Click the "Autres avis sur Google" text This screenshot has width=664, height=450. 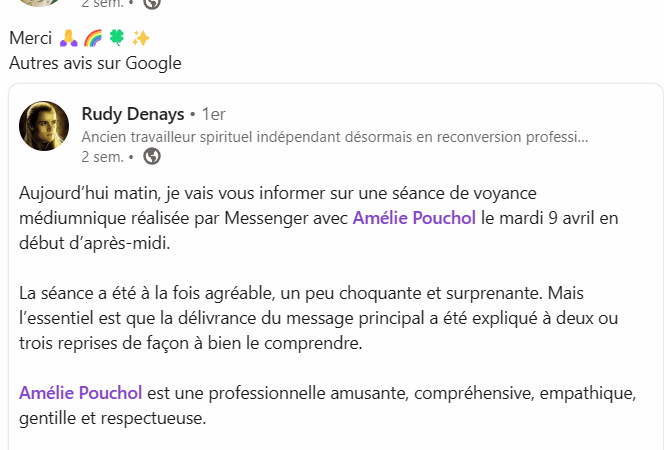95,63
